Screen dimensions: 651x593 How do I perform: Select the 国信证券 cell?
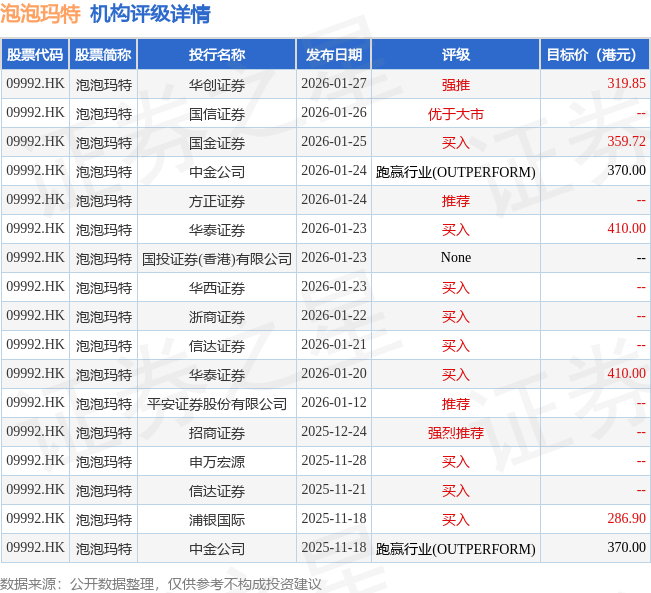[217, 114]
